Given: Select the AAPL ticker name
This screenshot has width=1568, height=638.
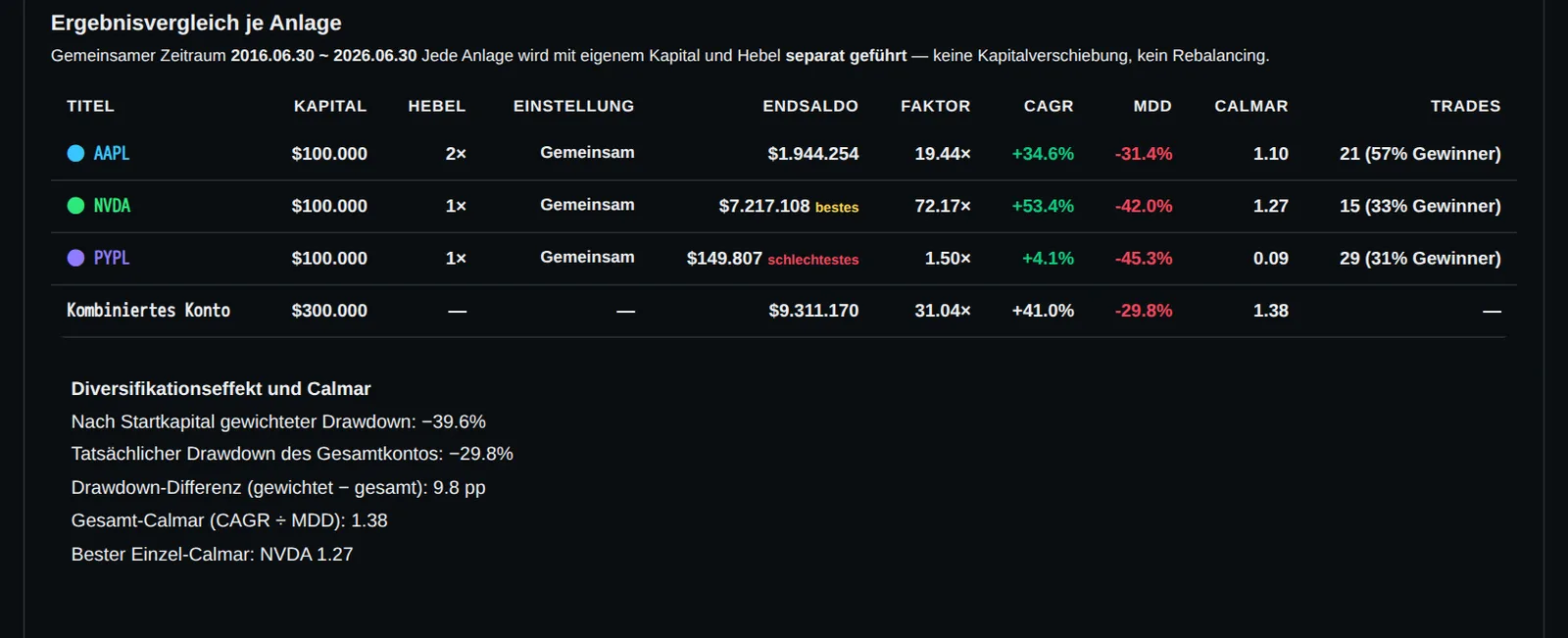Looking at the screenshot, I should tap(112, 153).
